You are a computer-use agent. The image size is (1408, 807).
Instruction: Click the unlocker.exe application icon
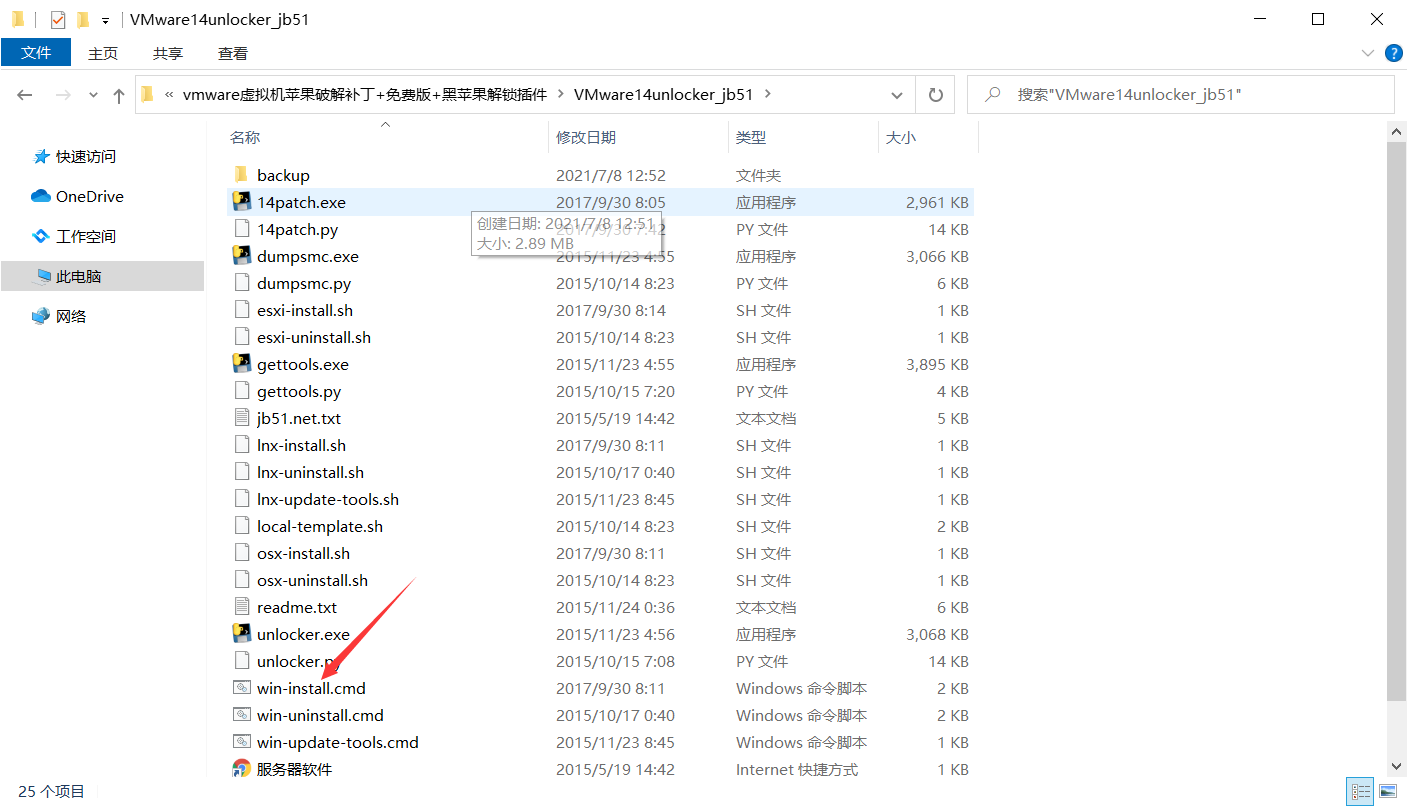pyautogui.click(x=241, y=634)
